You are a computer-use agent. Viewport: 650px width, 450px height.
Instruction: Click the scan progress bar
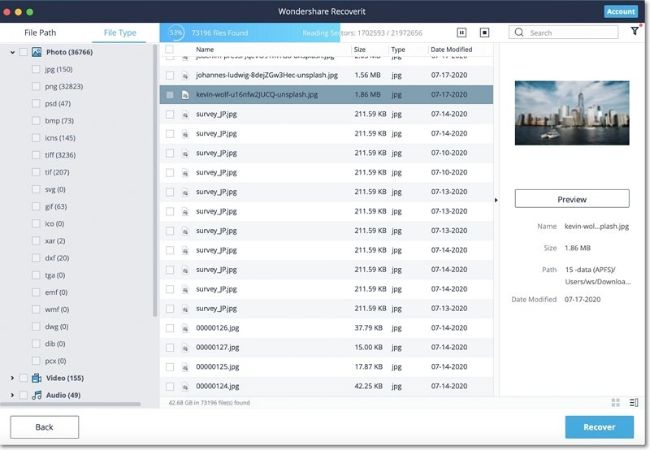(x=250, y=33)
